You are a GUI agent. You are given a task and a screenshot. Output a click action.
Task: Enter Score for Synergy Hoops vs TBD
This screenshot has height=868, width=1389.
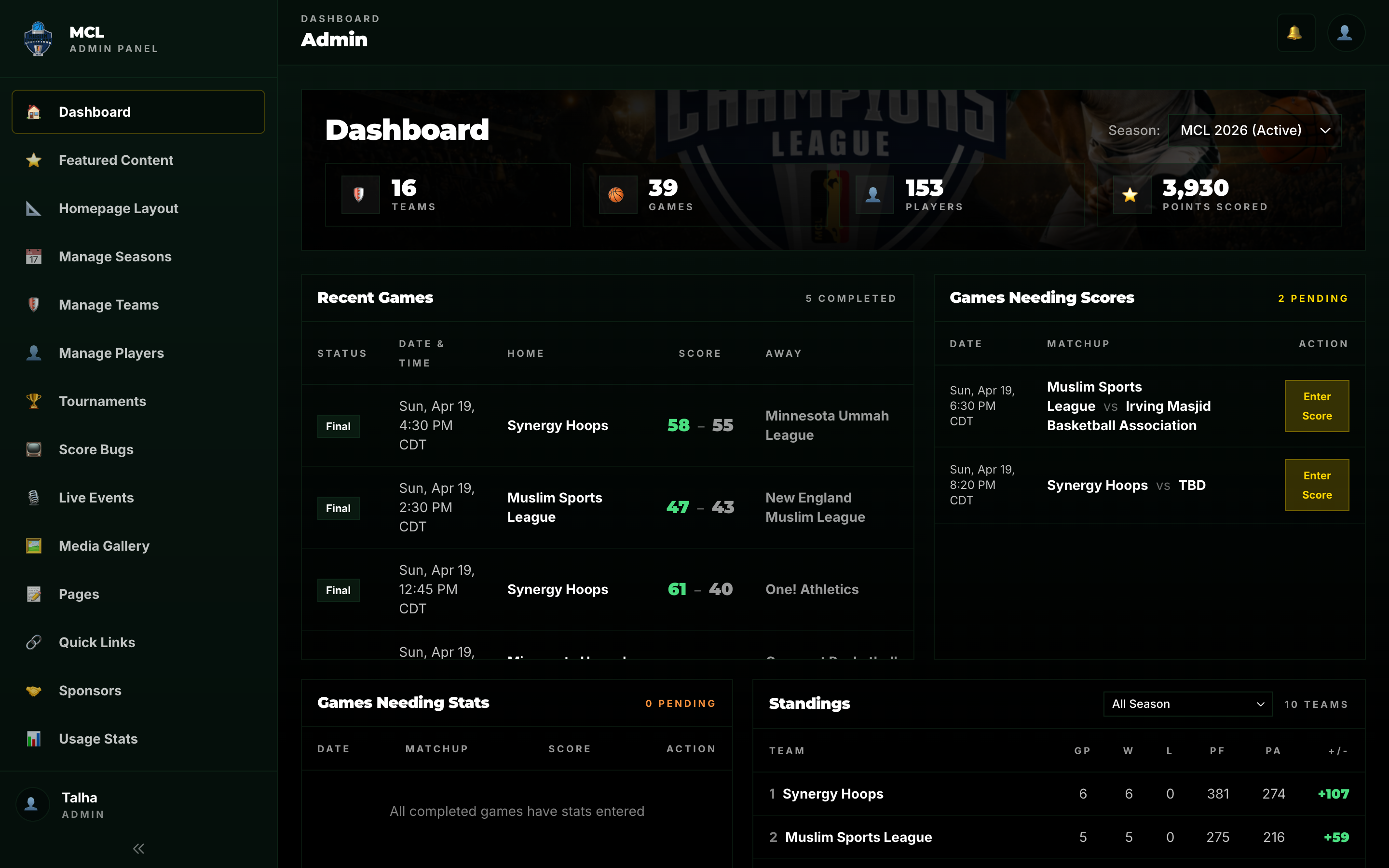[1317, 485]
